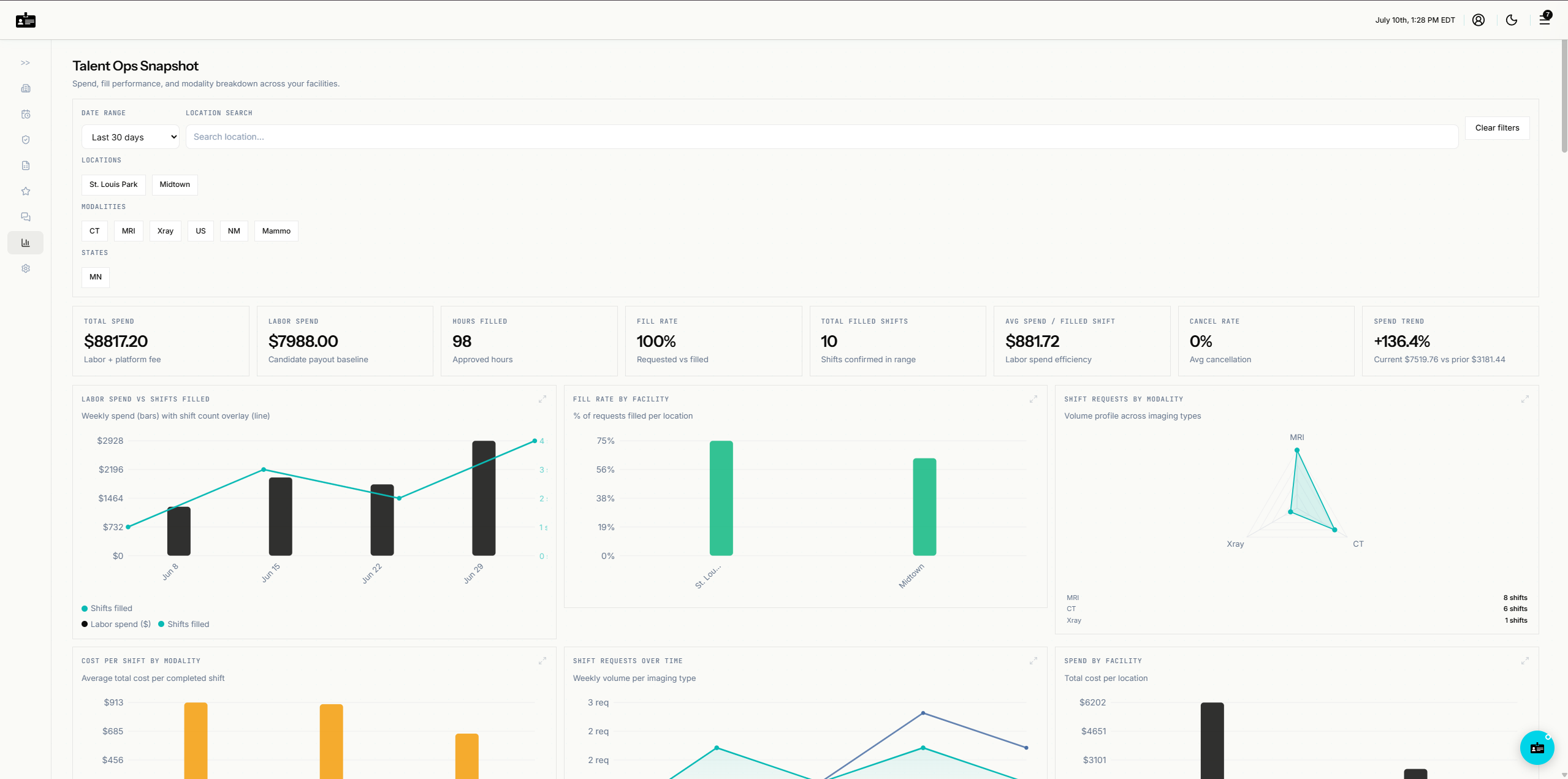The height and width of the screenshot is (779, 1568).
Task: Toggle the NM modality filter
Action: point(234,231)
